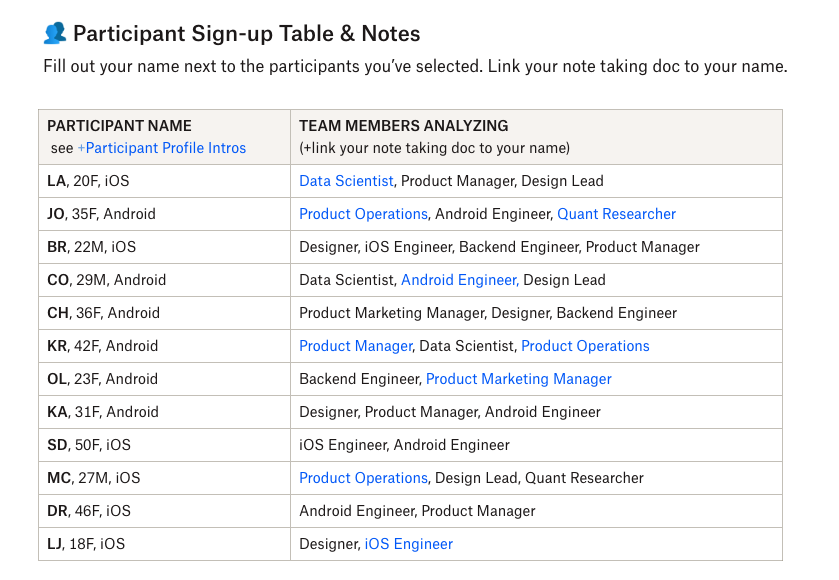Open Product Operations link in JO row
This screenshot has width=839, height=580.
pyautogui.click(x=363, y=214)
